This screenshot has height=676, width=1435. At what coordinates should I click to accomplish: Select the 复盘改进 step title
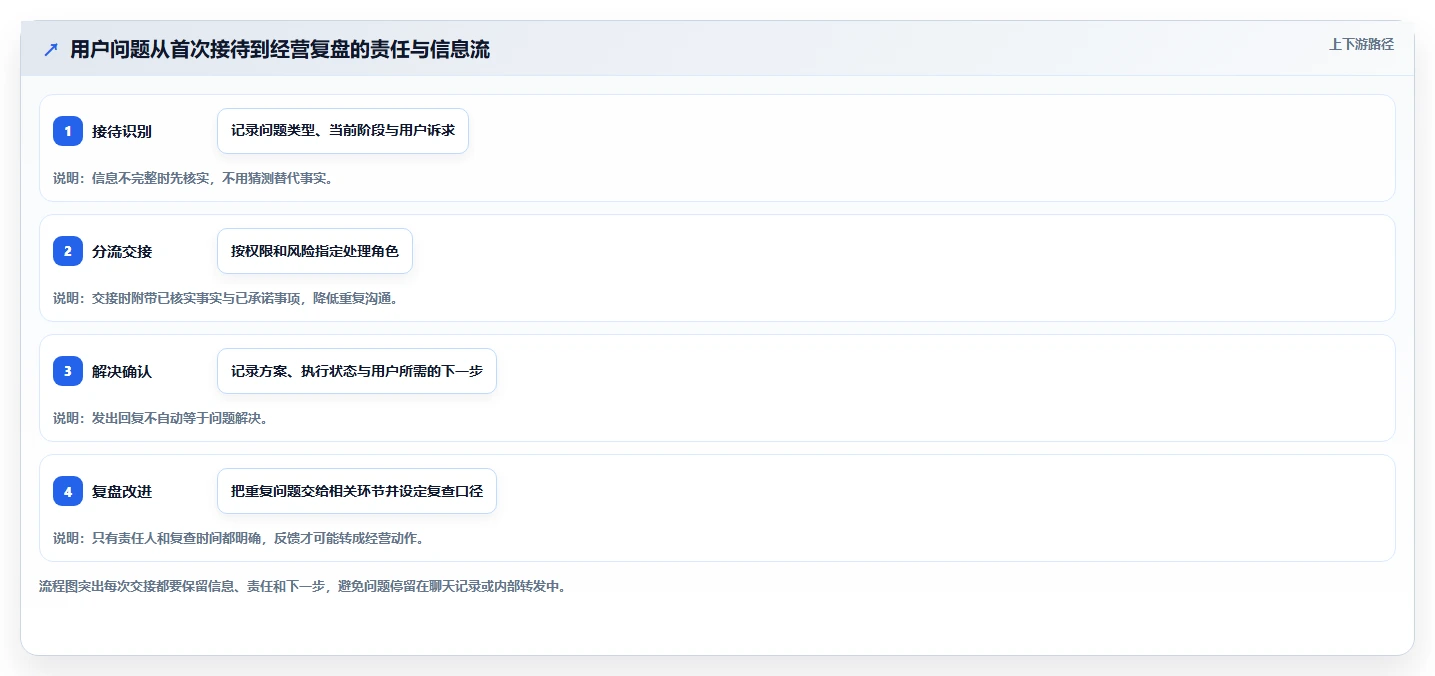(122, 491)
